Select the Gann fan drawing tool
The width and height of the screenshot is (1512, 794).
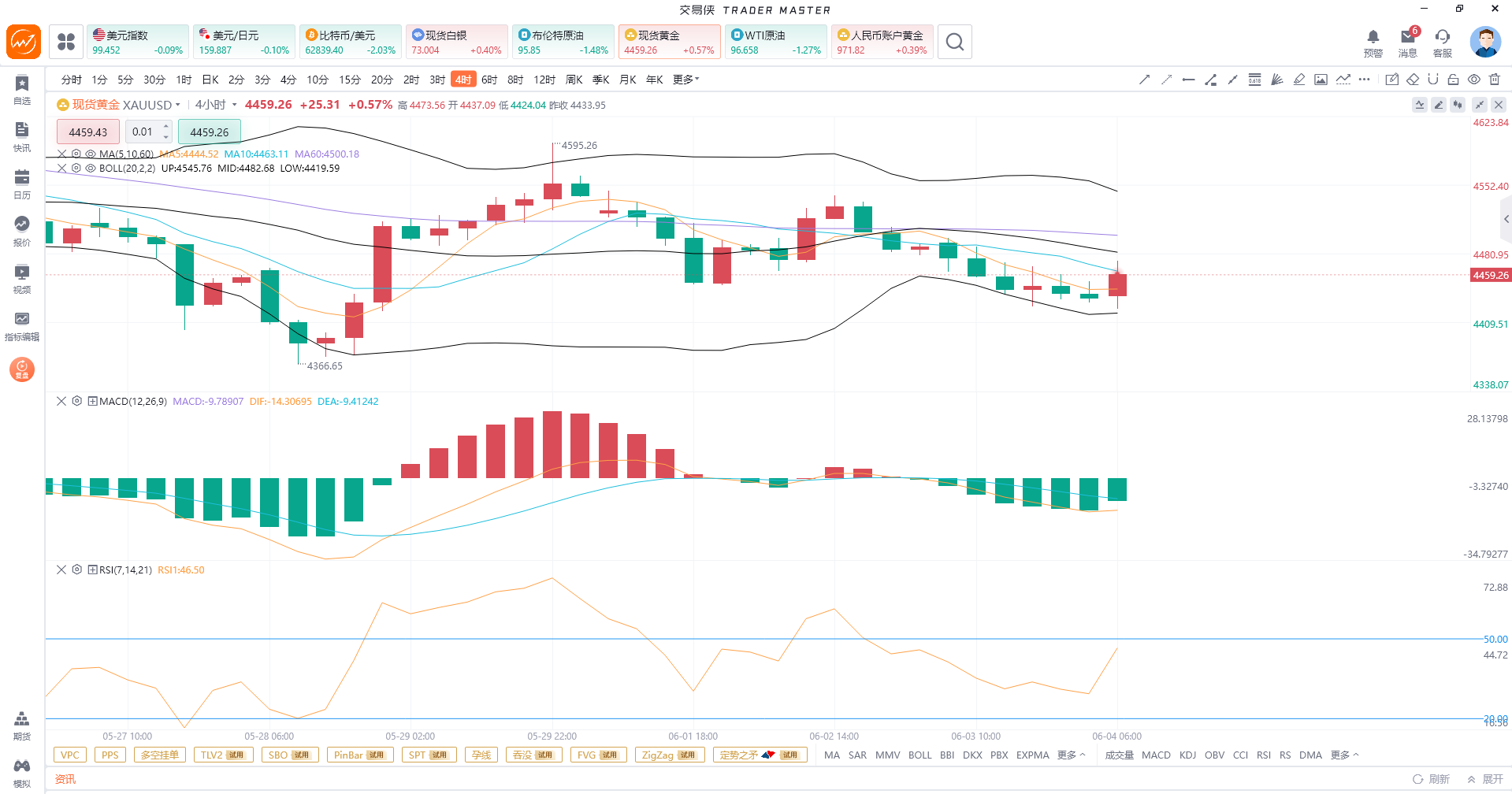pos(1276,80)
